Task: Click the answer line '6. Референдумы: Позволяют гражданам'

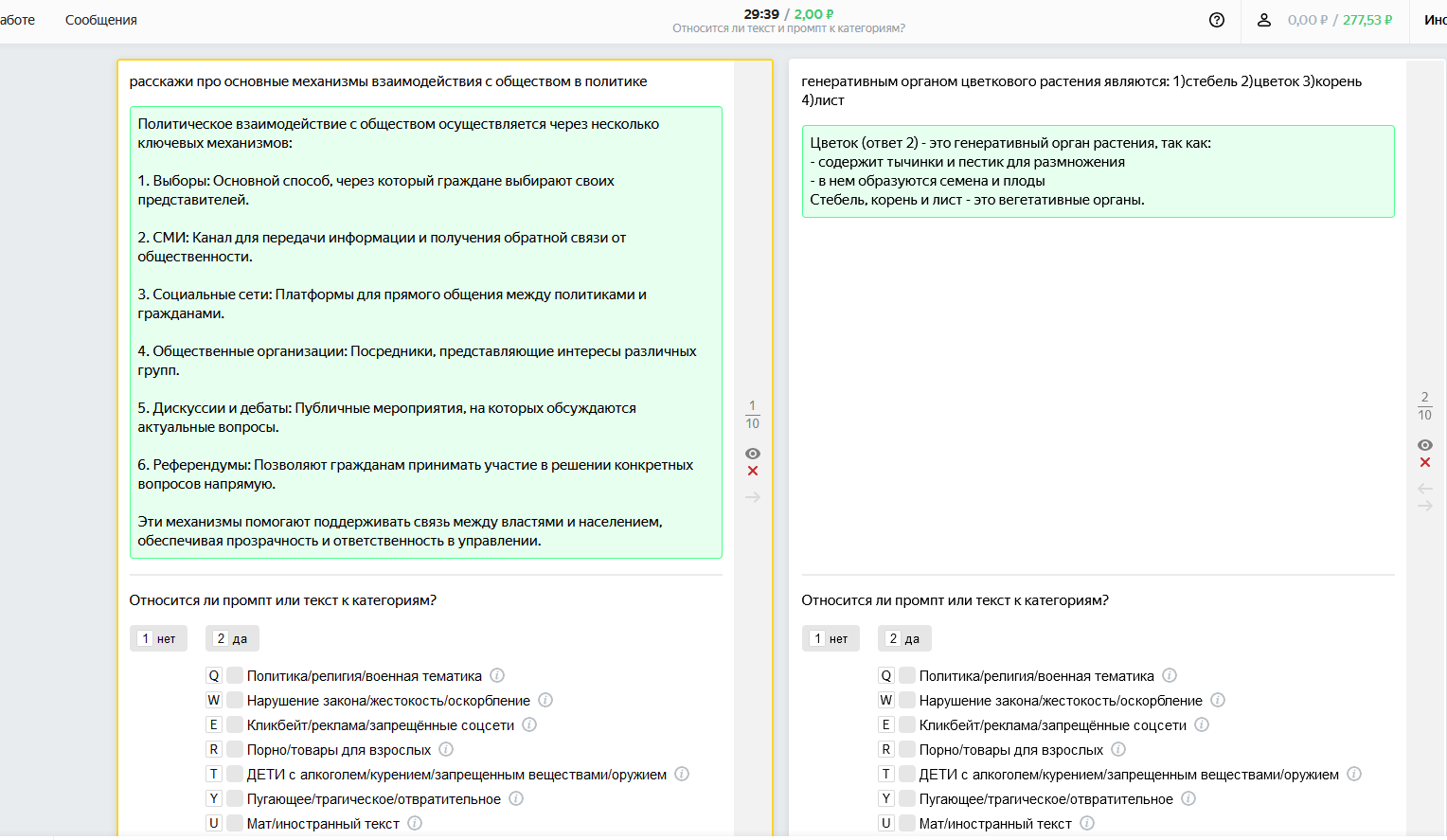Action: click(416, 474)
